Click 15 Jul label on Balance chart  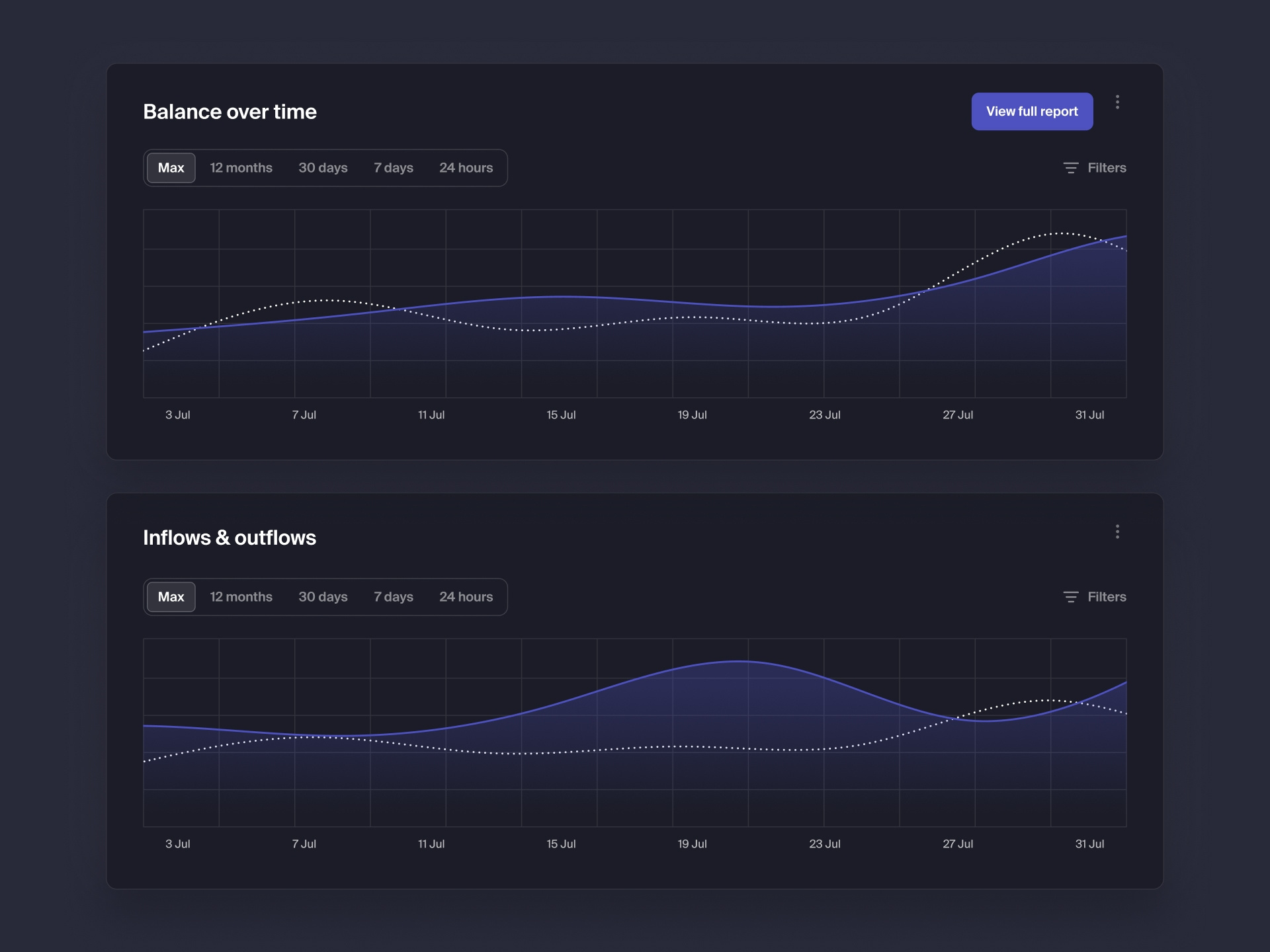pos(561,415)
